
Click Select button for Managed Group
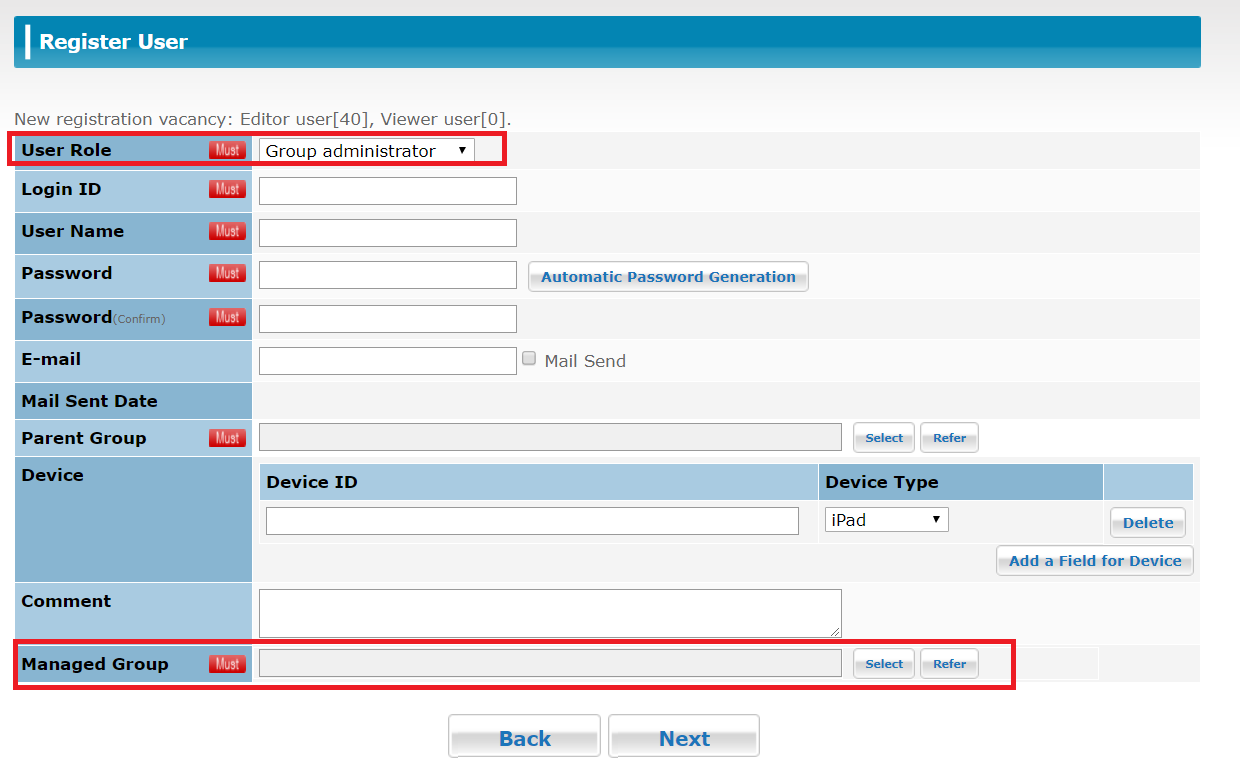click(883, 664)
